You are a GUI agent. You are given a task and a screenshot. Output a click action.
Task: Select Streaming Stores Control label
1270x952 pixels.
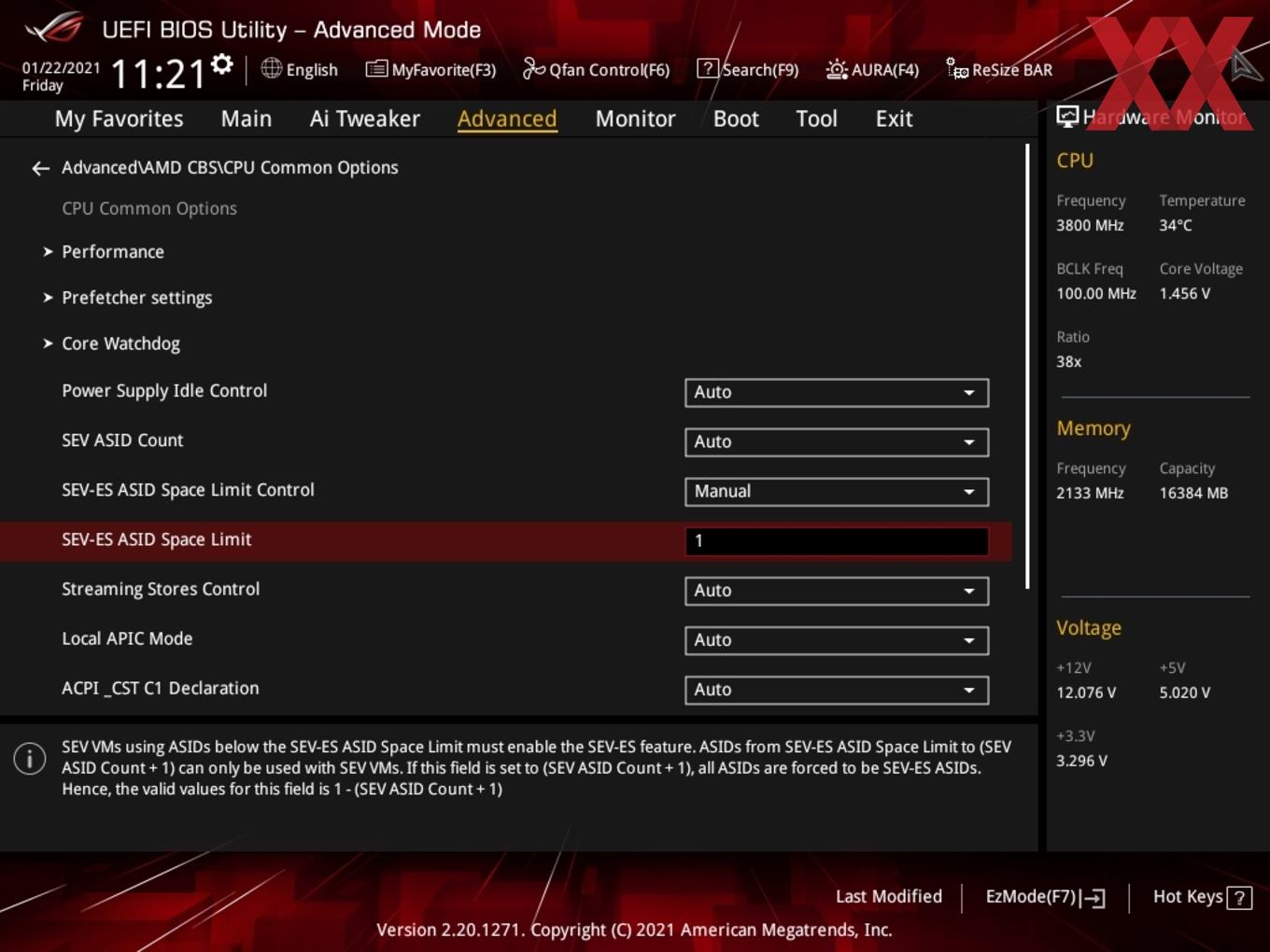click(161, 589)
